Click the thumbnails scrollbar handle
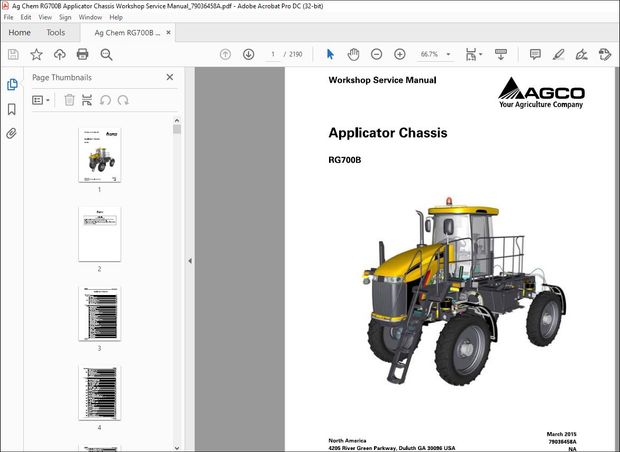Screen dimensions: 620x452 coord(177,129)
